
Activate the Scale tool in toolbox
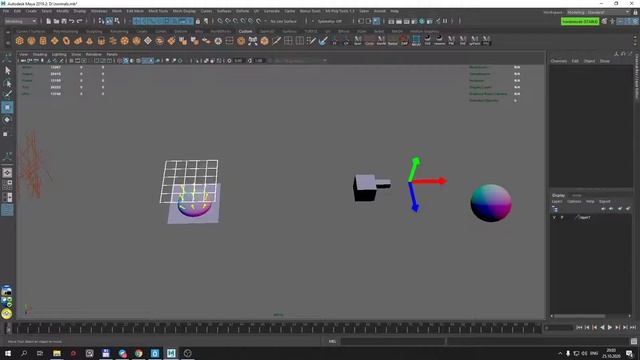pyautogui.click(x=6, y=133)
